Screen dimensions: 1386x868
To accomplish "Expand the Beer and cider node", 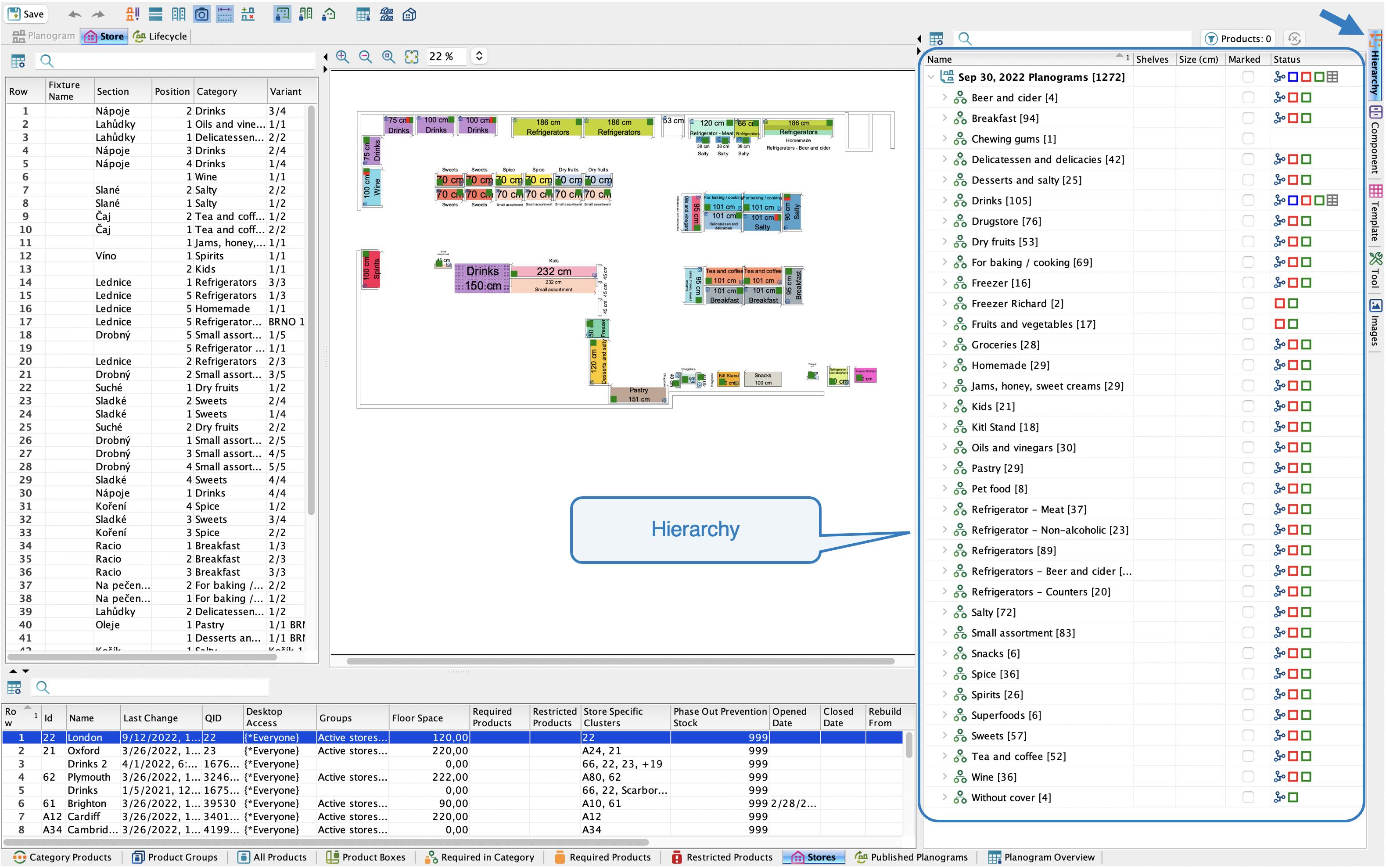I will pos(944,97).
